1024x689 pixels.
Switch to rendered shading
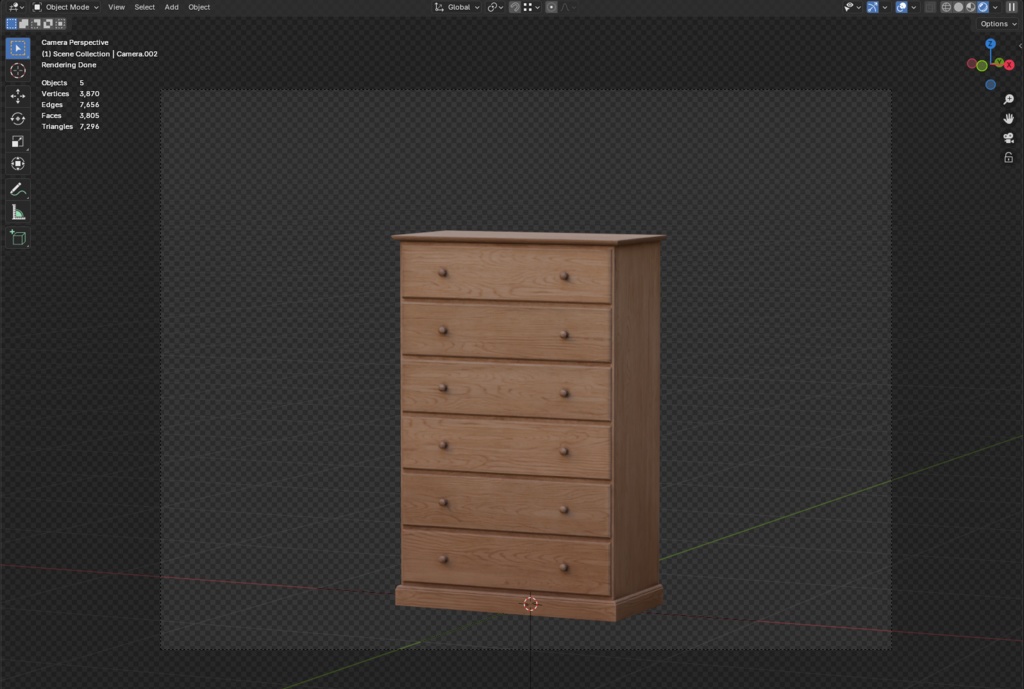click(983, 7)
